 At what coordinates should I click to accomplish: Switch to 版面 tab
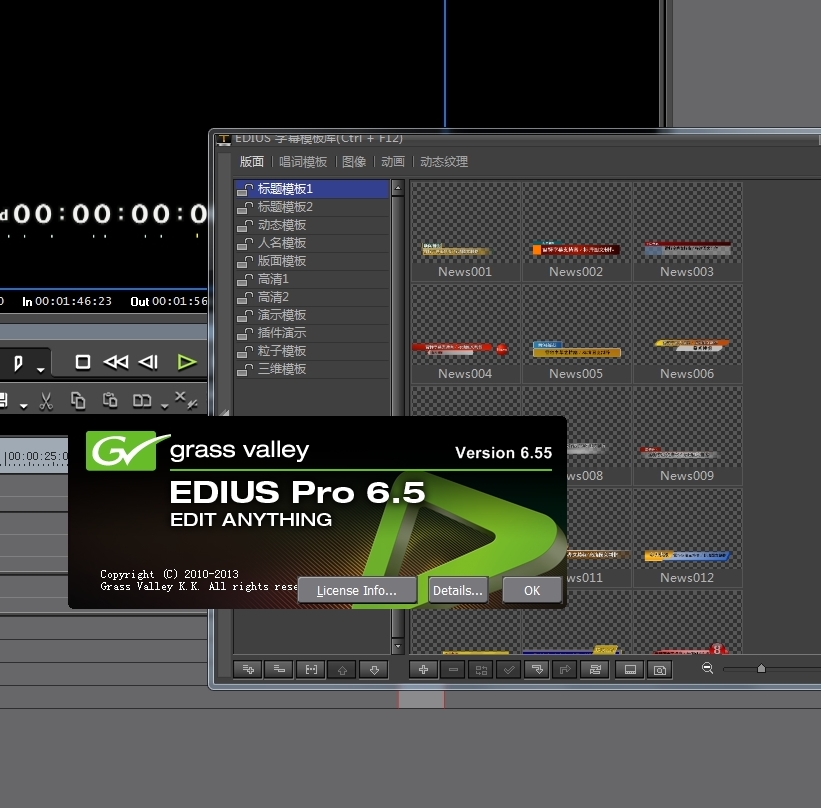point(251,162)
